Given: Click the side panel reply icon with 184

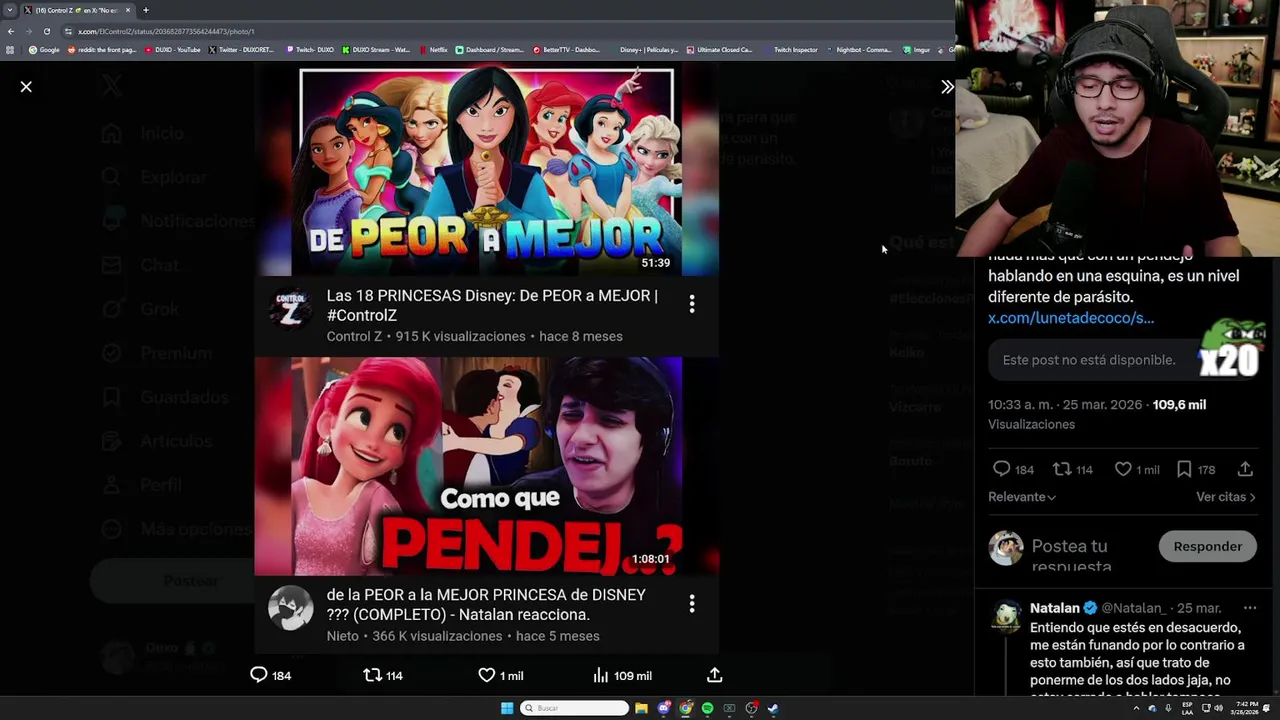Looking at the screenshot, I should 1002,469.
